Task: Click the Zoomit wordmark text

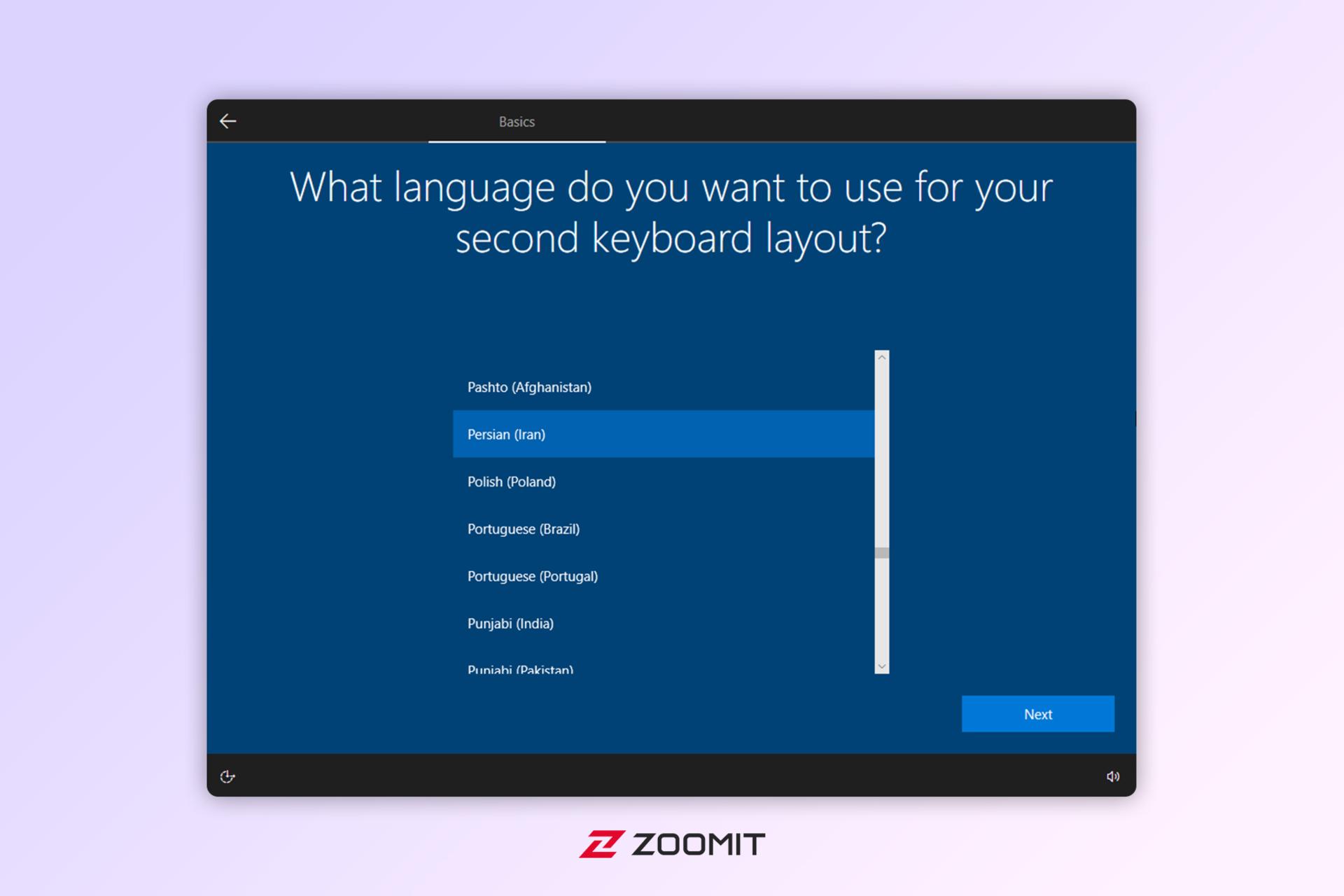Action: (698, 844)
